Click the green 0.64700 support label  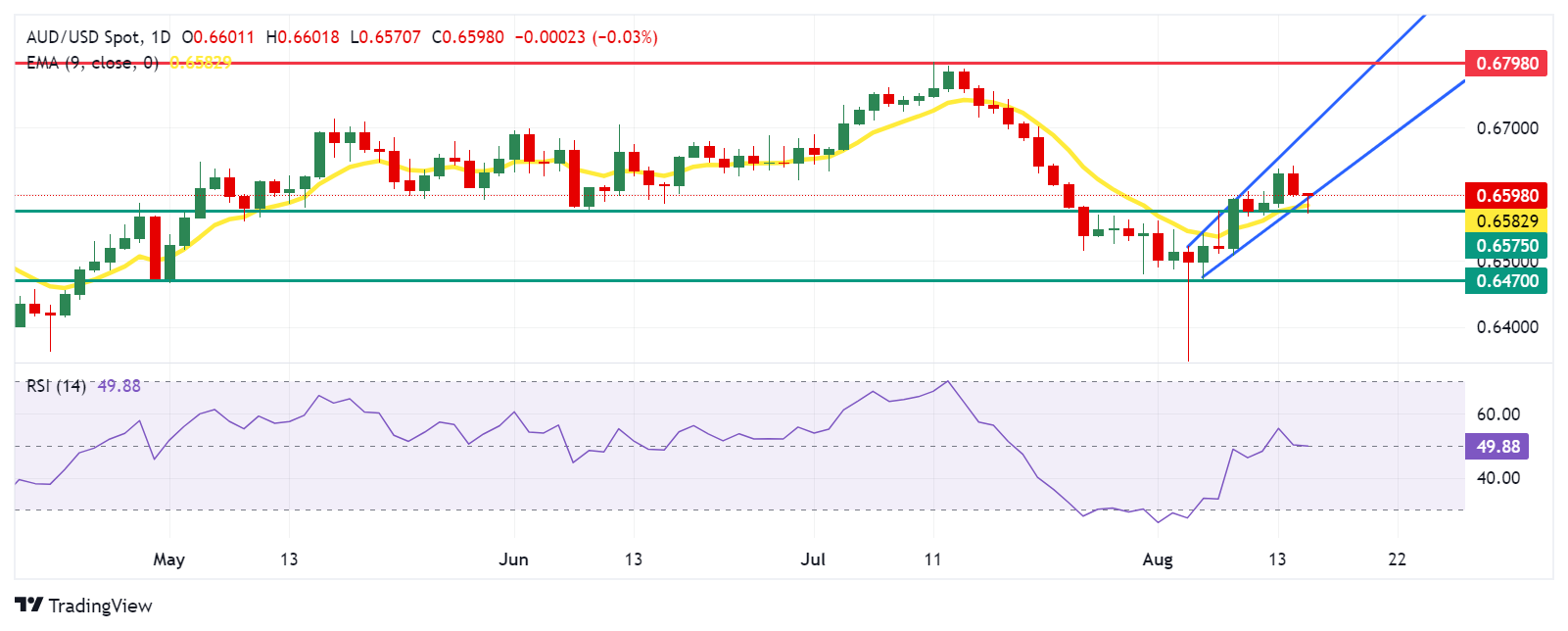(1505, 281)
